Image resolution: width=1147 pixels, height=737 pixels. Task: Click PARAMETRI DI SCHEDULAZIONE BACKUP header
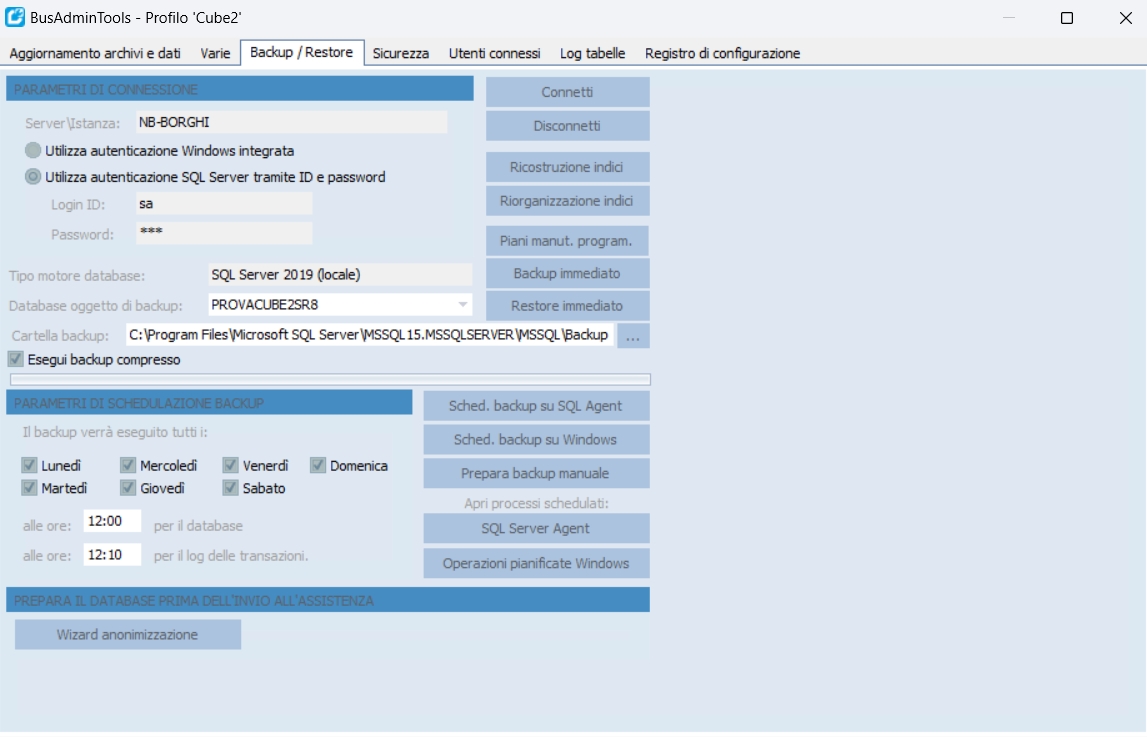click(x=209, y=403)
